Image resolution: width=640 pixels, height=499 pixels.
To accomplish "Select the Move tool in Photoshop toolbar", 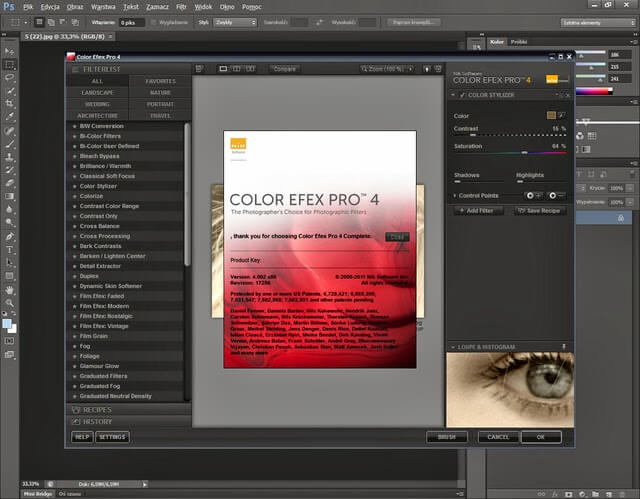I will point(9,51).
